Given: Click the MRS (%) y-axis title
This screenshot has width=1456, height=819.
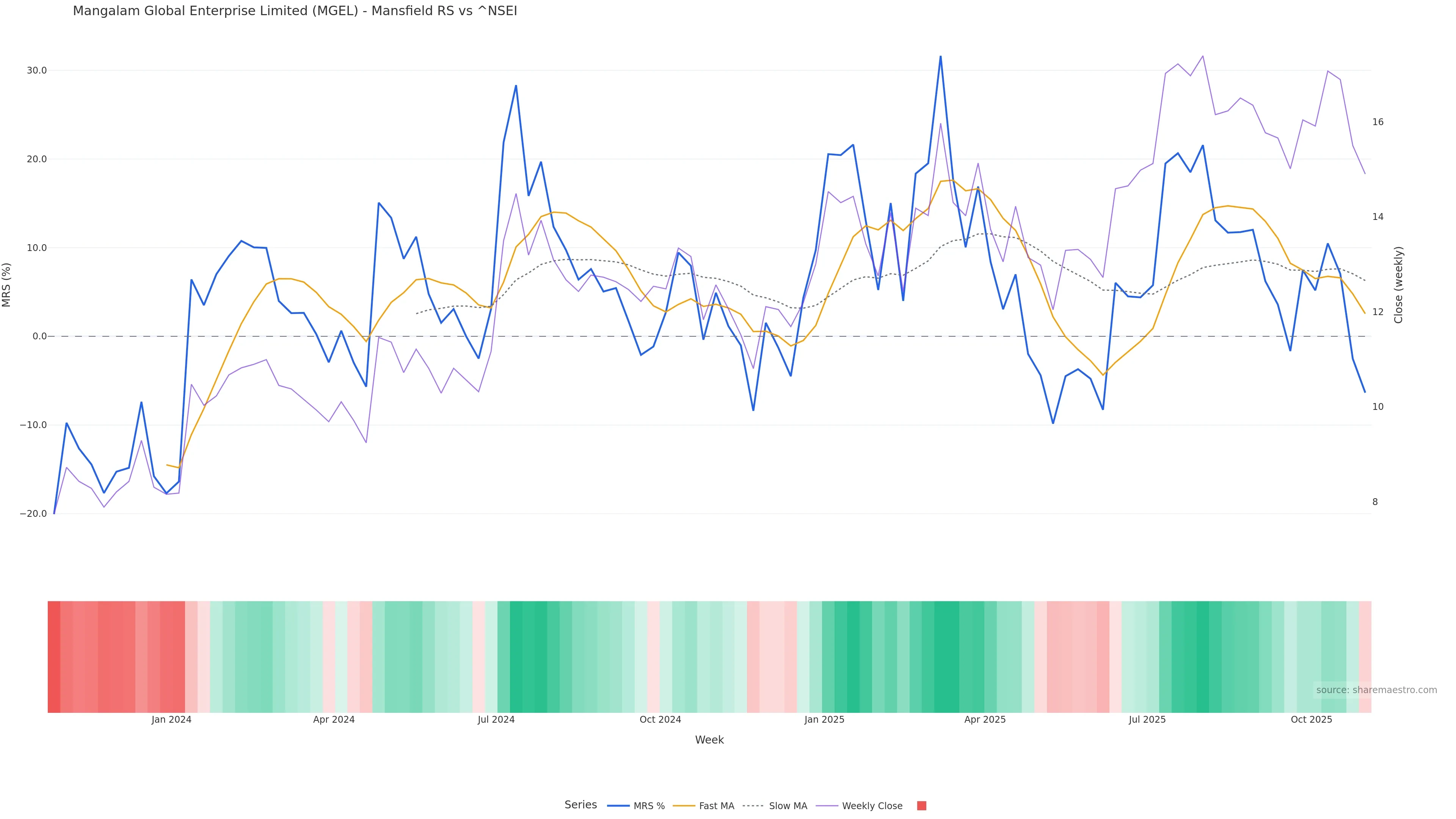Looking at the screenshot, I should pyautogui.click(x=7, y=285).
